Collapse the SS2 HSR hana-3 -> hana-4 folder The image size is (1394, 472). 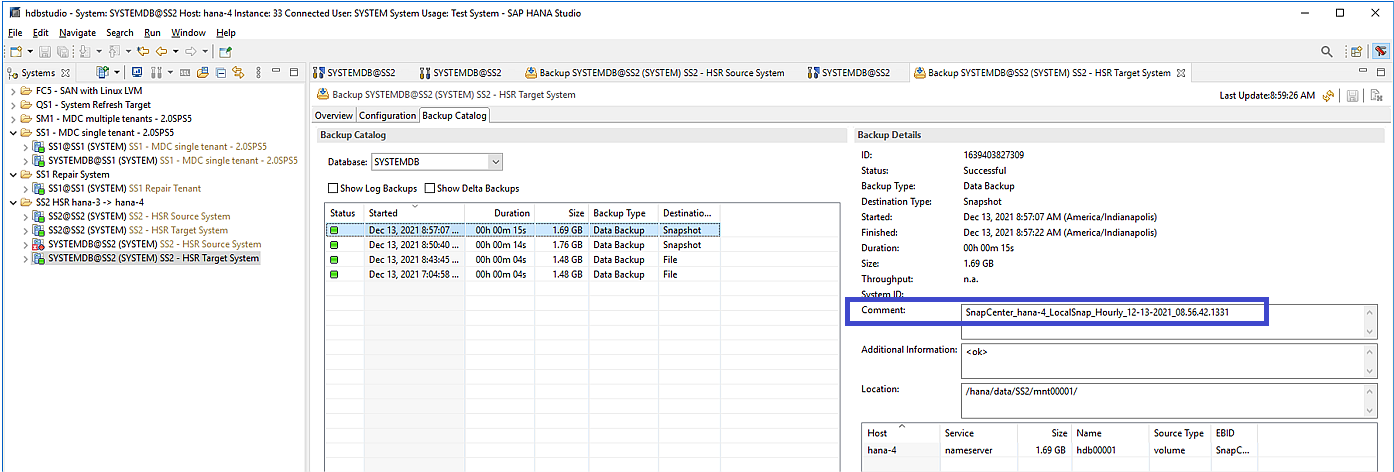click(x=13, y=202)
